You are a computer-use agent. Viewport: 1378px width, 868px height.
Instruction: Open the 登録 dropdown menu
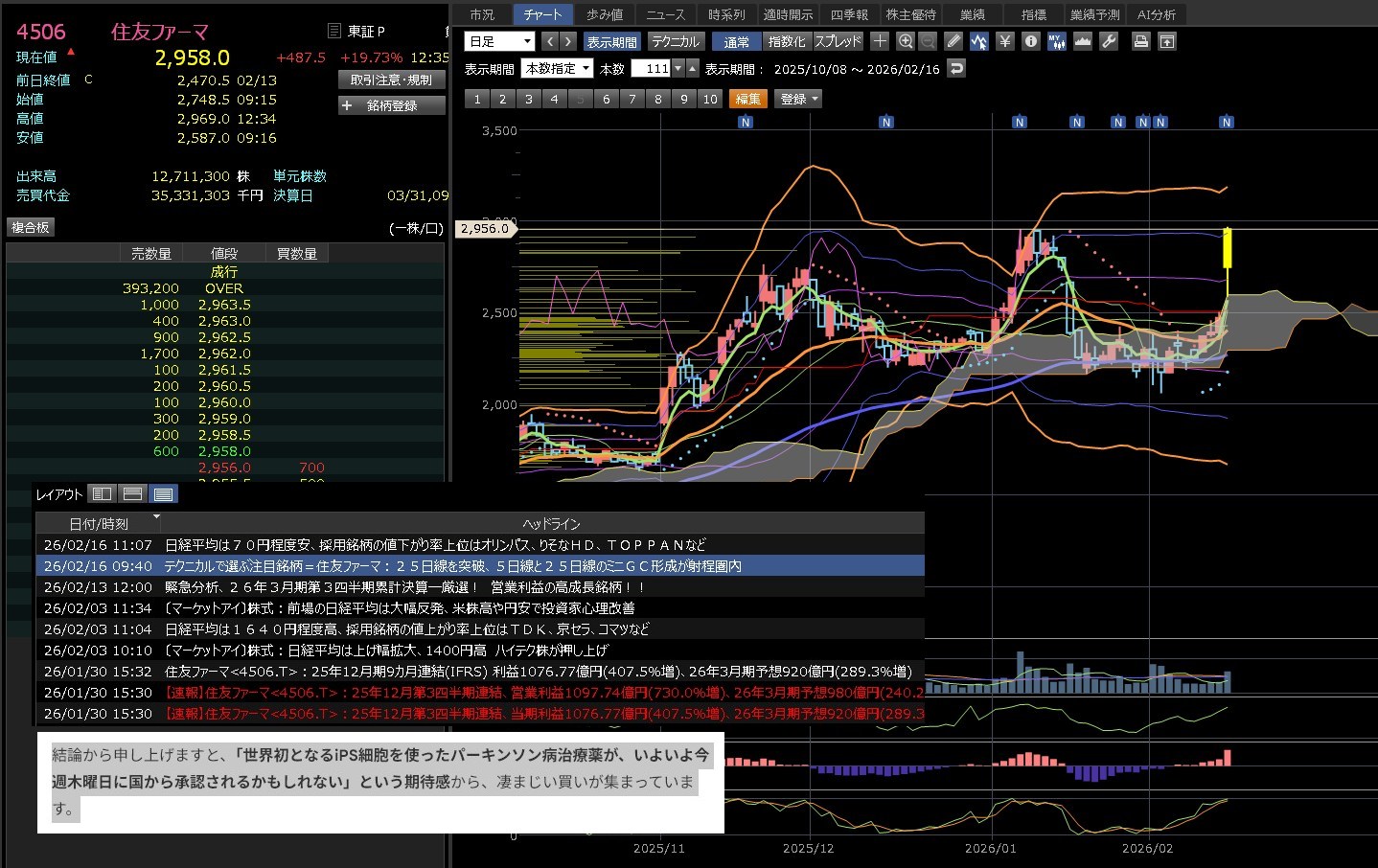(x=799, y=99)
